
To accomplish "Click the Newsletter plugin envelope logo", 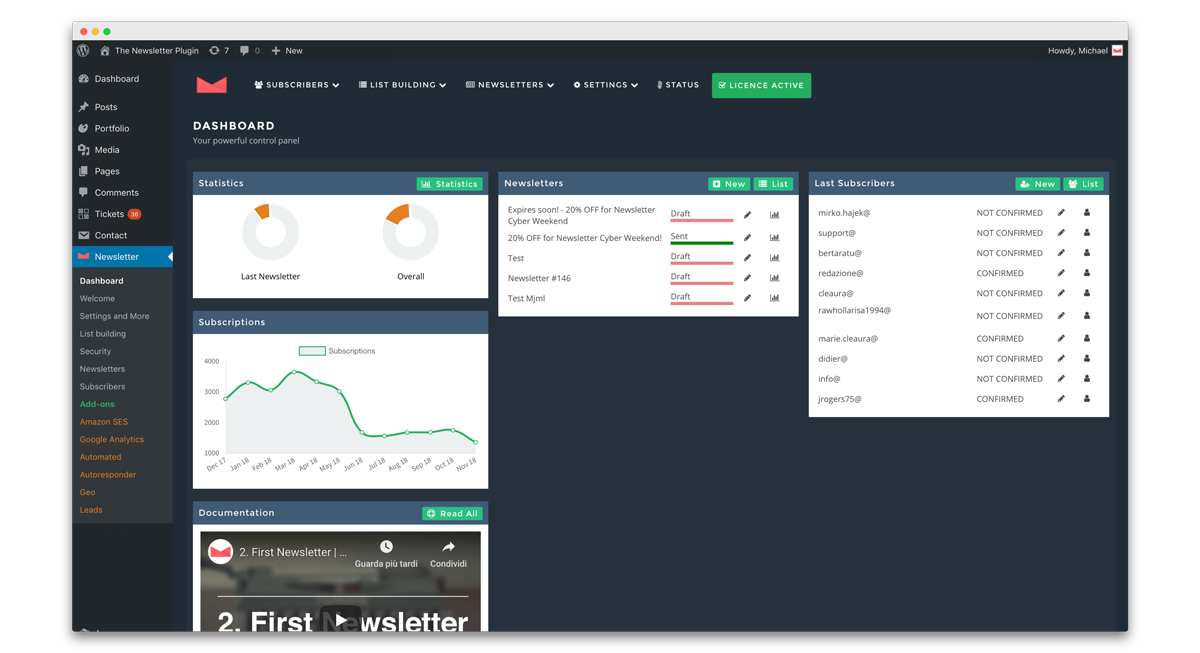I will point(211,85).
